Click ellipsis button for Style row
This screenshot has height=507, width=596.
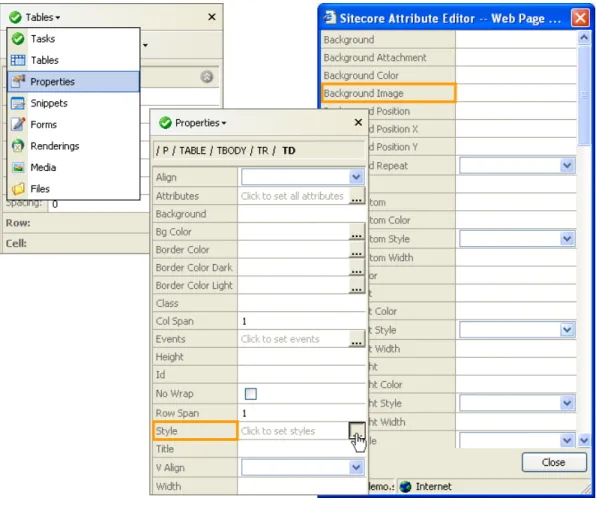357,431
